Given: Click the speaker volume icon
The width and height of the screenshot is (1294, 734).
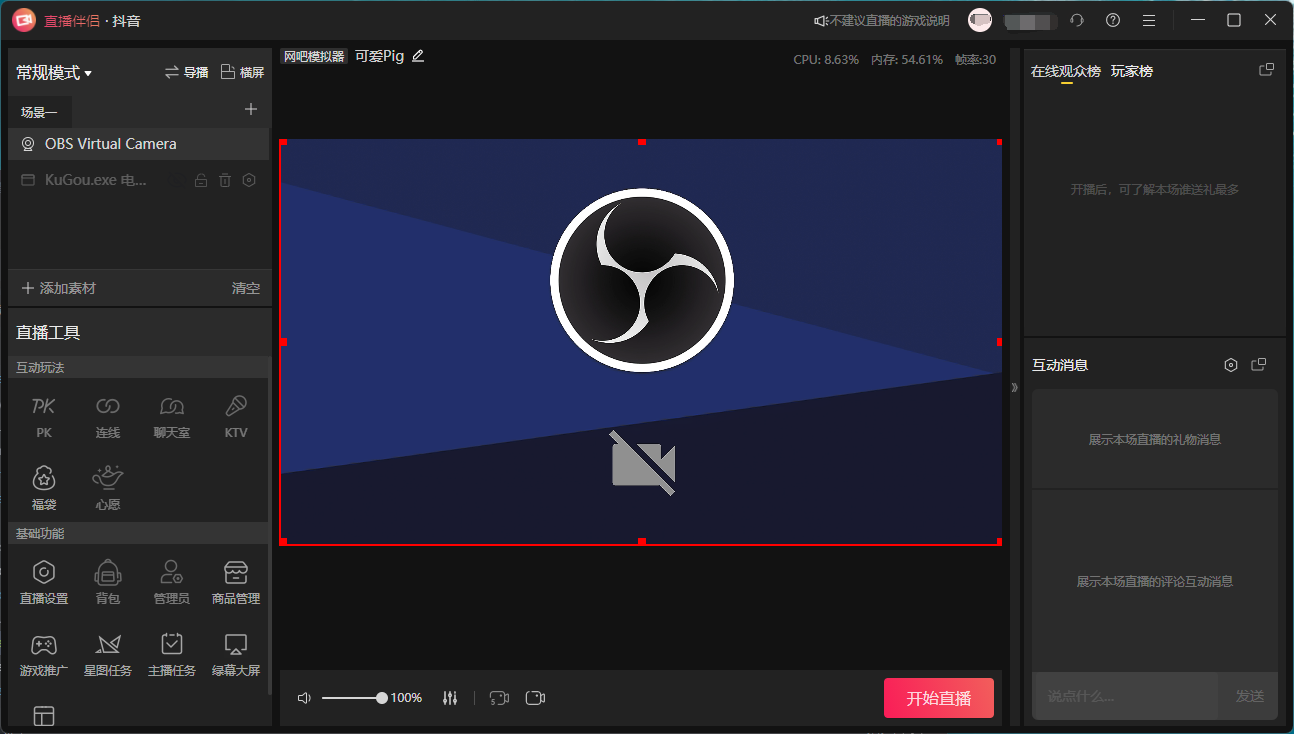Looking at the screenshot, I should coord(304,698).
